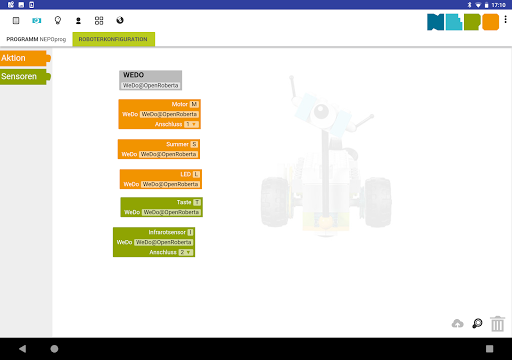This screenshot has width=512, height=360.
Task: Tap the trash bin icon
Action: pyautogui.click(x=497, y=324)
